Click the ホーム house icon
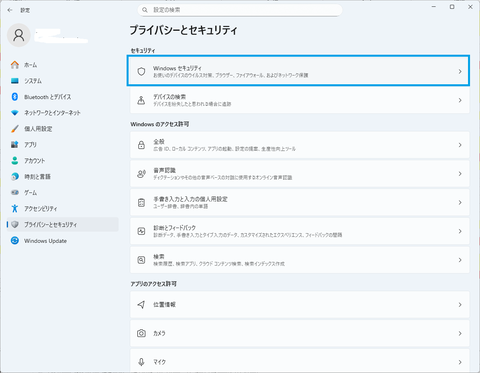 coord(15,65)
